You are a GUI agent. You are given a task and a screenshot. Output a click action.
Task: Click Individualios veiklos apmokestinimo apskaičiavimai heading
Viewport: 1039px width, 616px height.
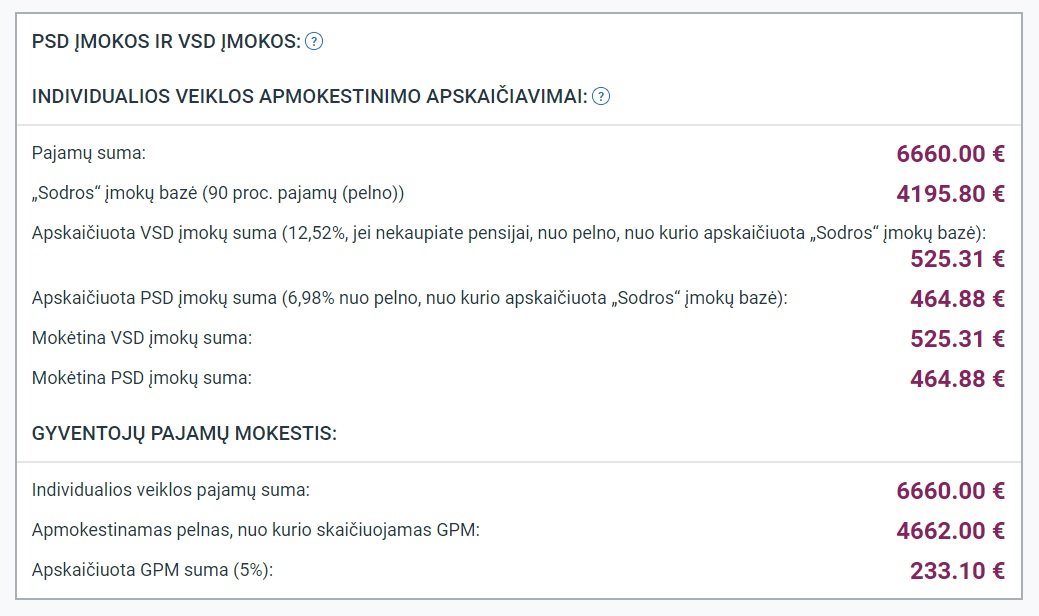pyautogui.click(x=309, y=97)
